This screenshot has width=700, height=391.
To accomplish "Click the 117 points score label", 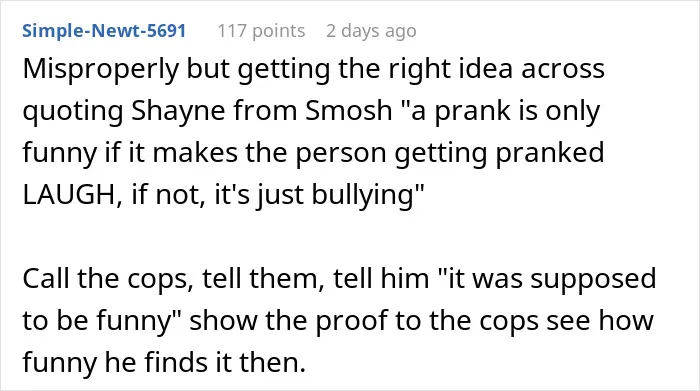I will 261,31.
